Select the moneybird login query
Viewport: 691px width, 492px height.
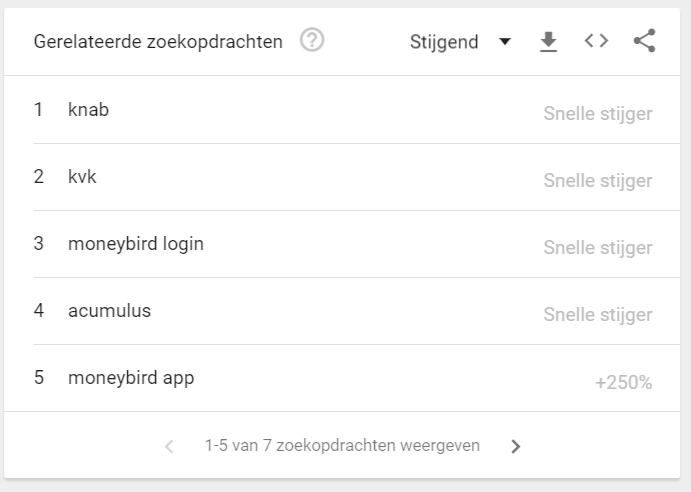(x=136, y=244)
